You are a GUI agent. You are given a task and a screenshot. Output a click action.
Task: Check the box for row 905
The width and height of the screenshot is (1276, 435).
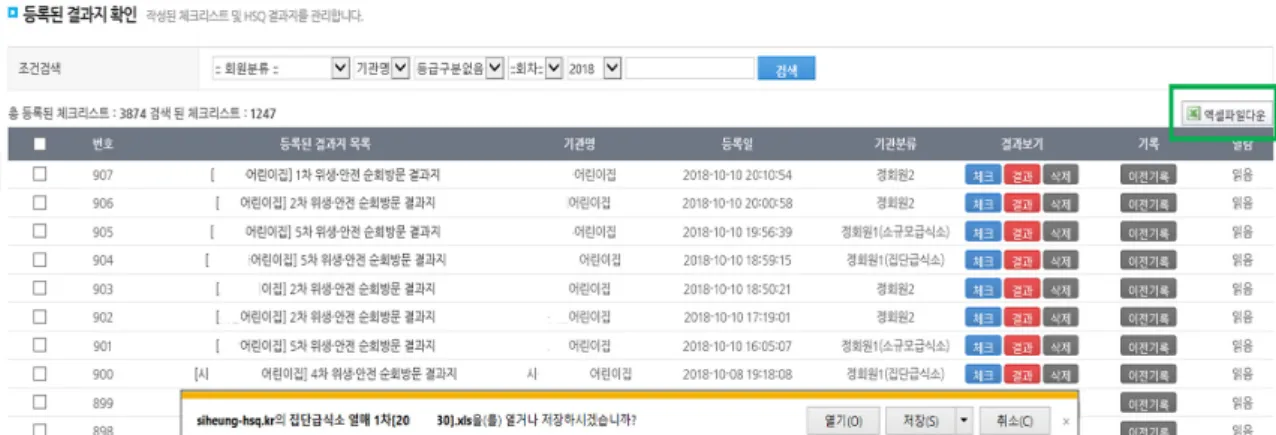(40, 231)
